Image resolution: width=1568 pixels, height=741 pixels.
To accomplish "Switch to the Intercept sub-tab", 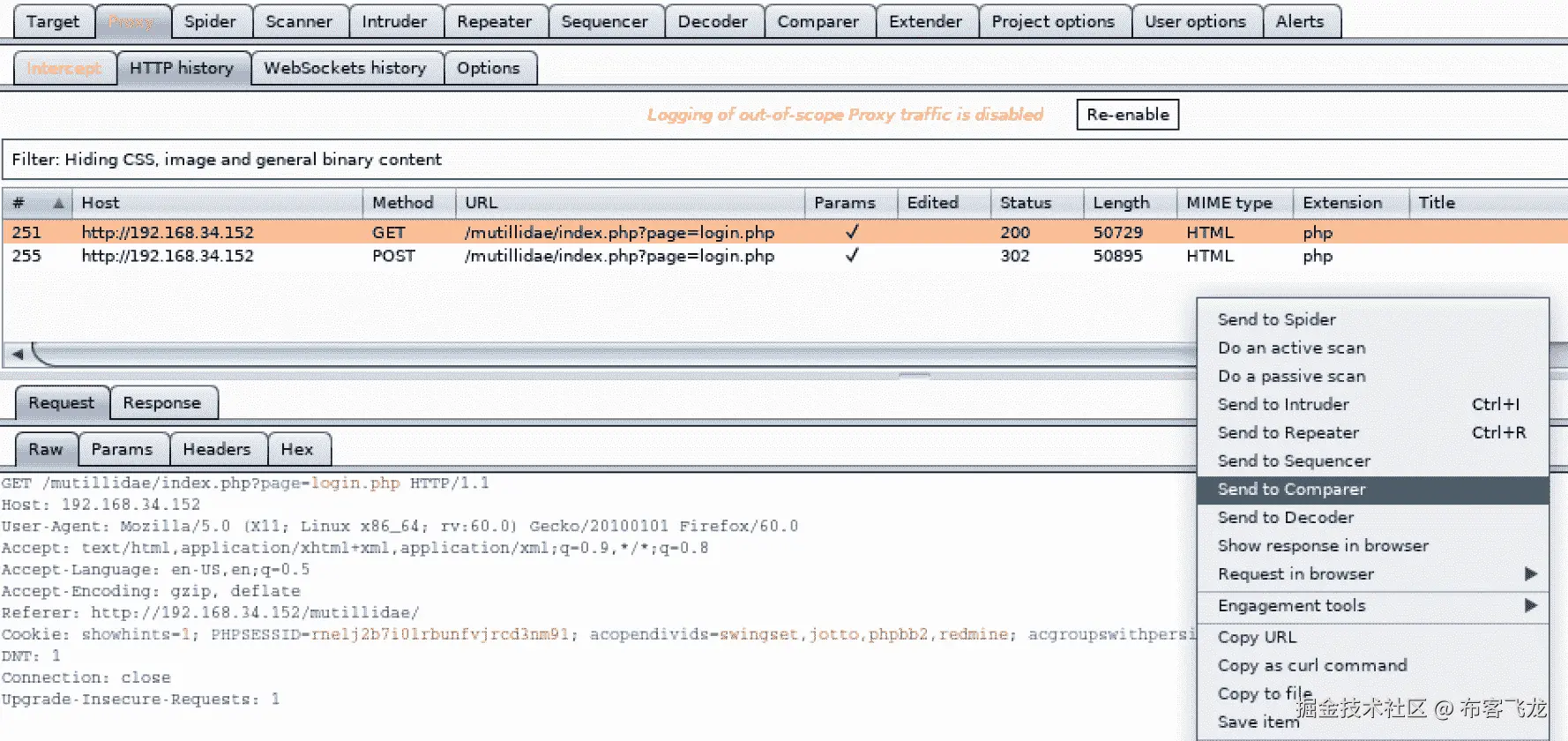I will (64, 68).
